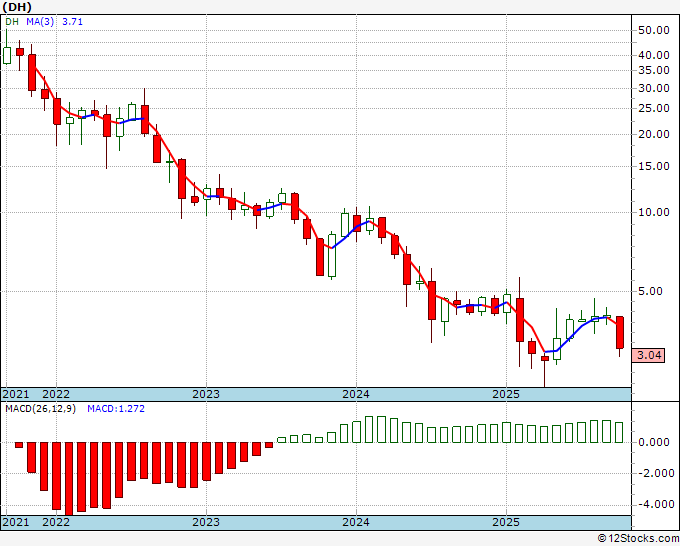Click the 3.71 moving average value
The image size is (680, 546).
coord(72,22)
